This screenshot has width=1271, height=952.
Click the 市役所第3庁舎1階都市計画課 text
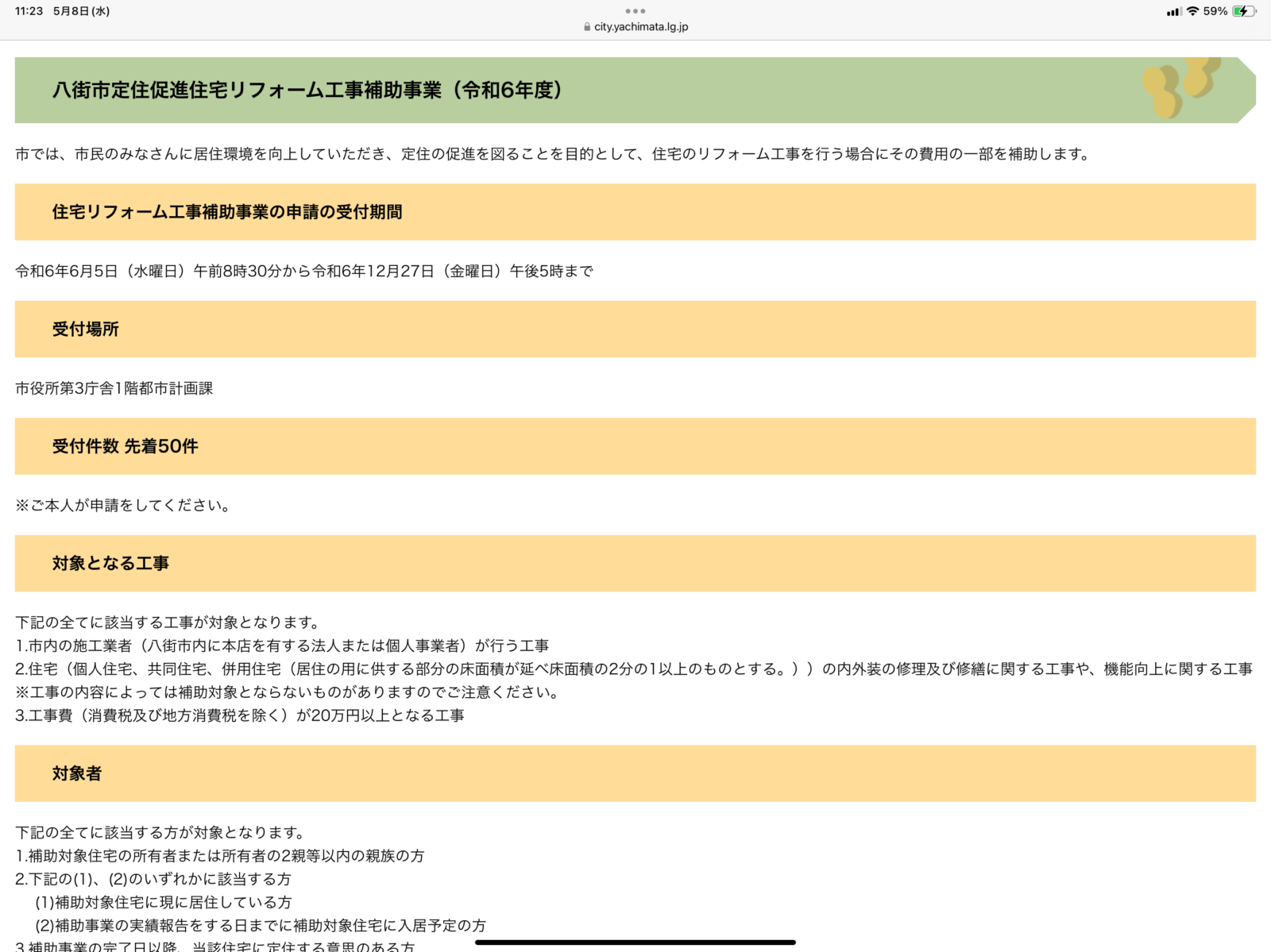point(114,388)
